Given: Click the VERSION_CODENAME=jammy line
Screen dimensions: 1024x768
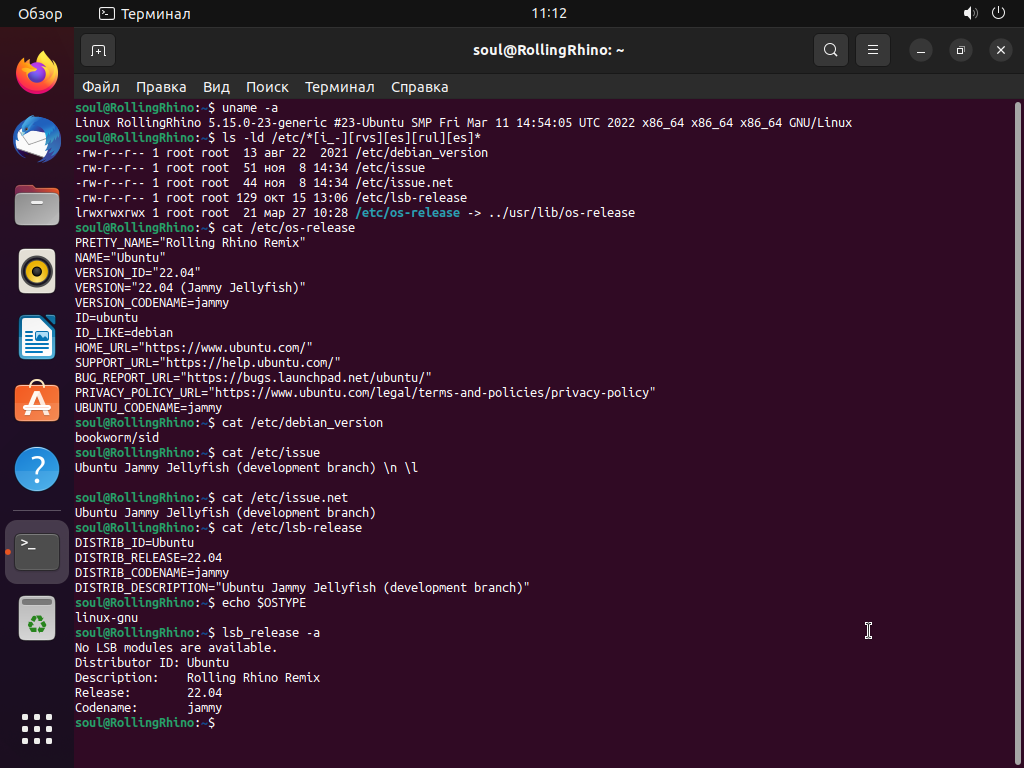Looking at the screenshot, I should coord(152,303).
